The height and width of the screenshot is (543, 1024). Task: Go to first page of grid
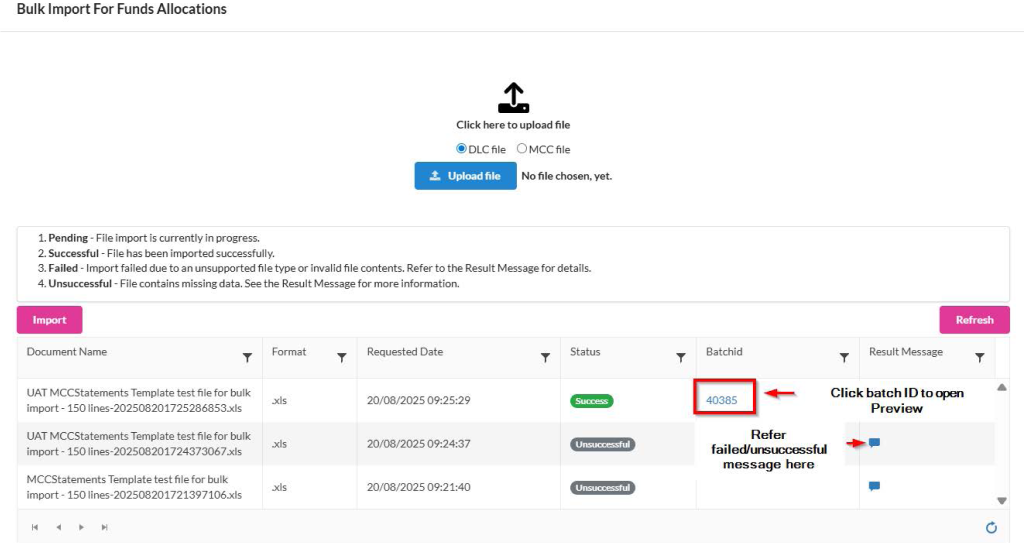(35, 527)
